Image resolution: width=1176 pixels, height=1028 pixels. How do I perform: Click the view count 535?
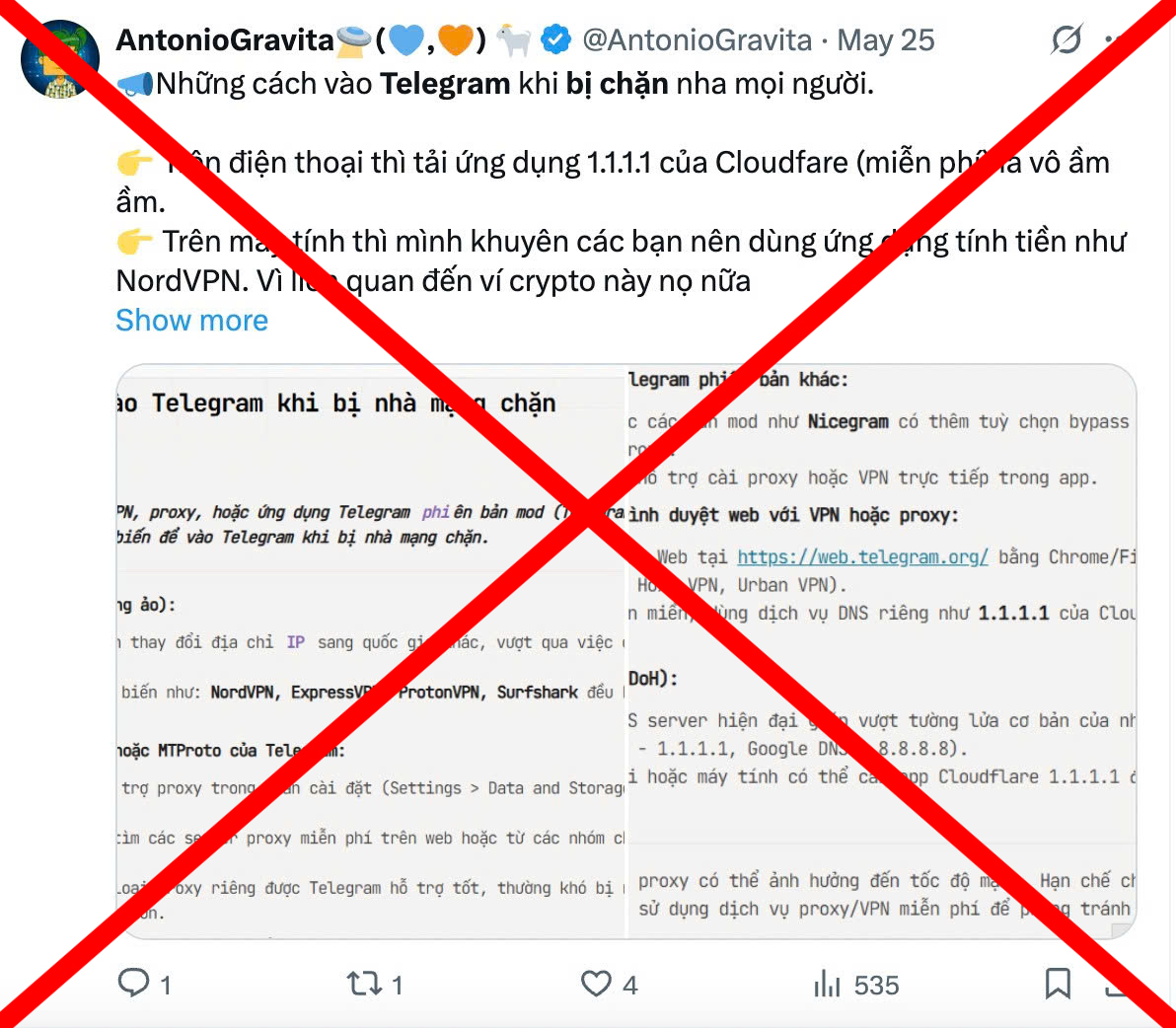coord(876,985)
